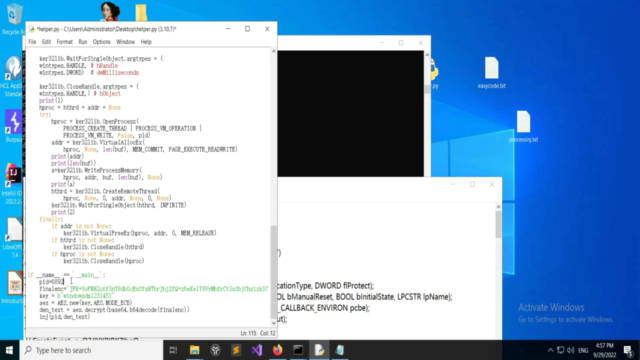Click the 'inj(pid, dec_text)' line
The height and width of the screenshot is (360, 640).
pos(64,317)
